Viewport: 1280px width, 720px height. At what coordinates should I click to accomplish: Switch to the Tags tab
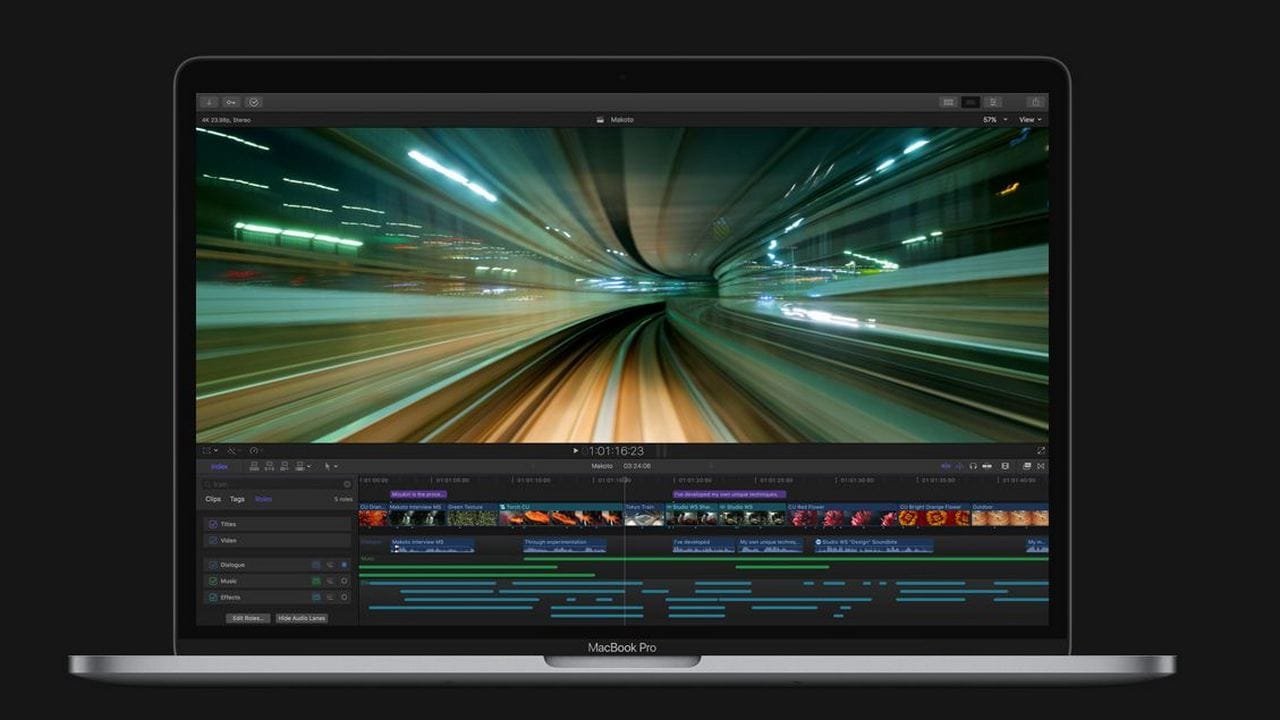tap(237, 499)
